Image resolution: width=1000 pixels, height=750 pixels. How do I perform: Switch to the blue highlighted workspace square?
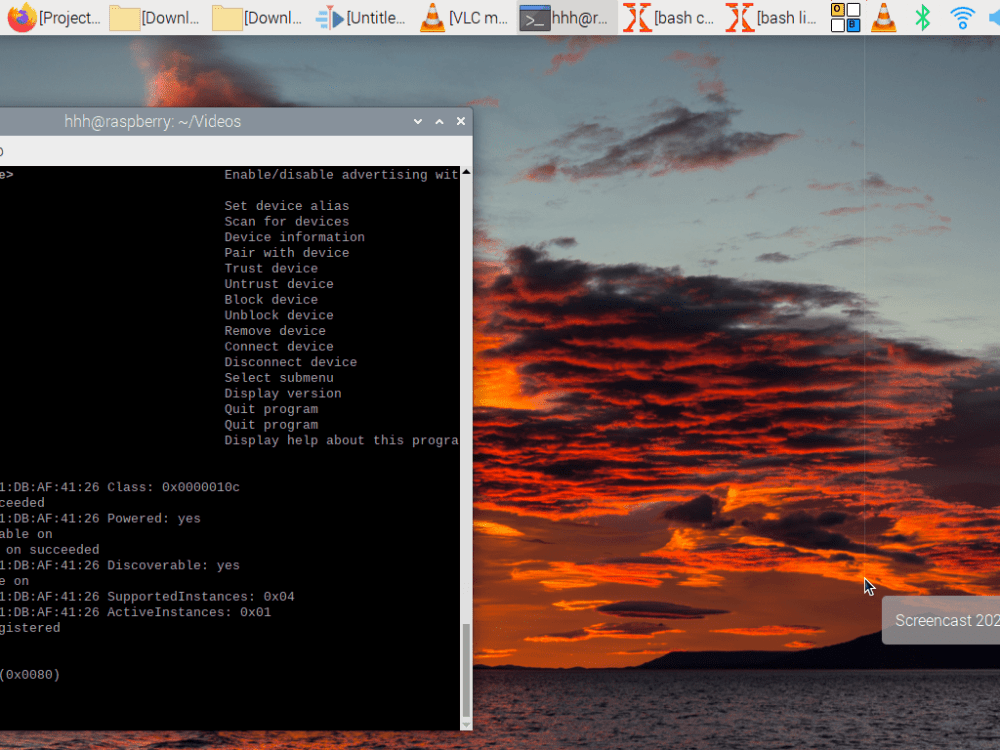(852, 23)
